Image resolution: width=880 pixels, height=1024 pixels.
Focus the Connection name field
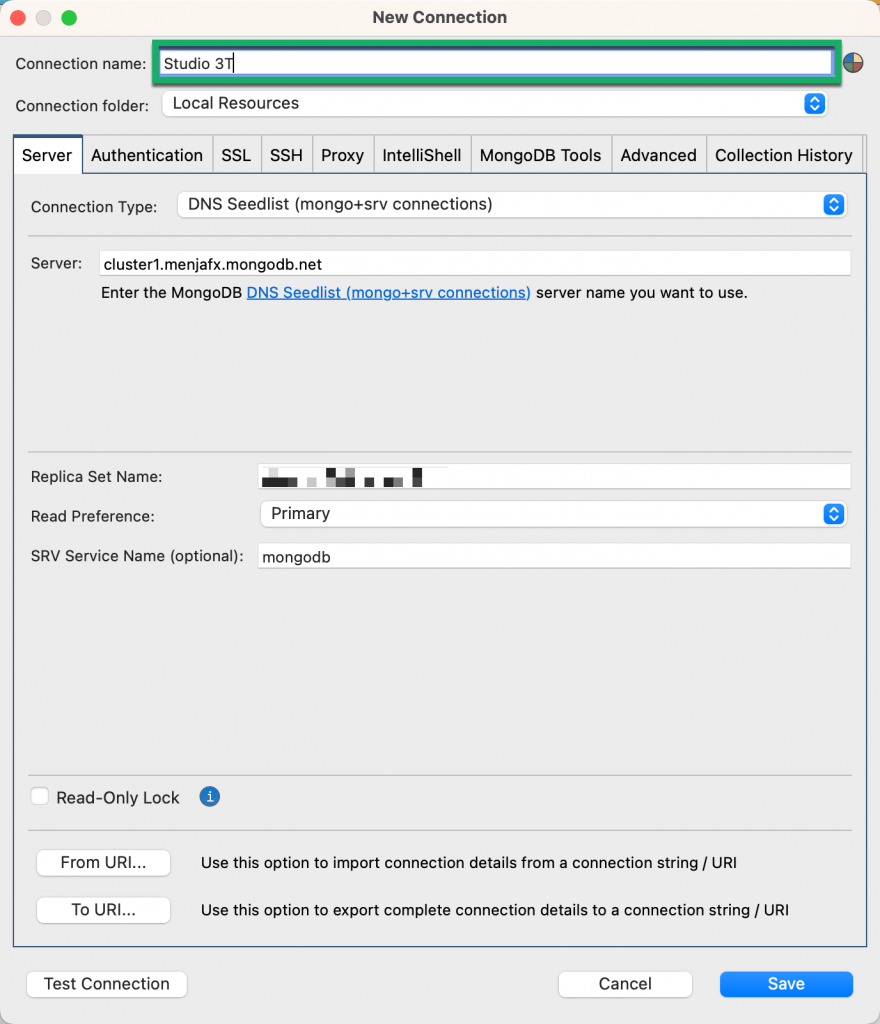pyautogui.click(x=496, y=63)
